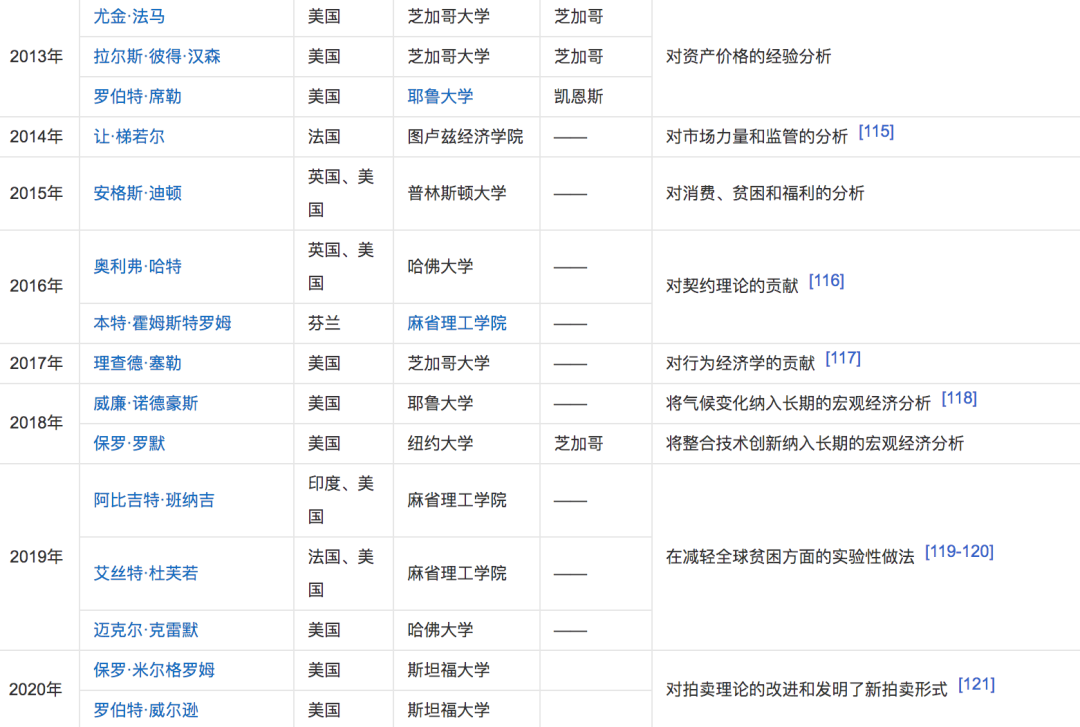Open the 阿比吉特·班纳吉 link
Viewport: 1080px width, 727px height.
pyautogui.click(x=154, y=500)
